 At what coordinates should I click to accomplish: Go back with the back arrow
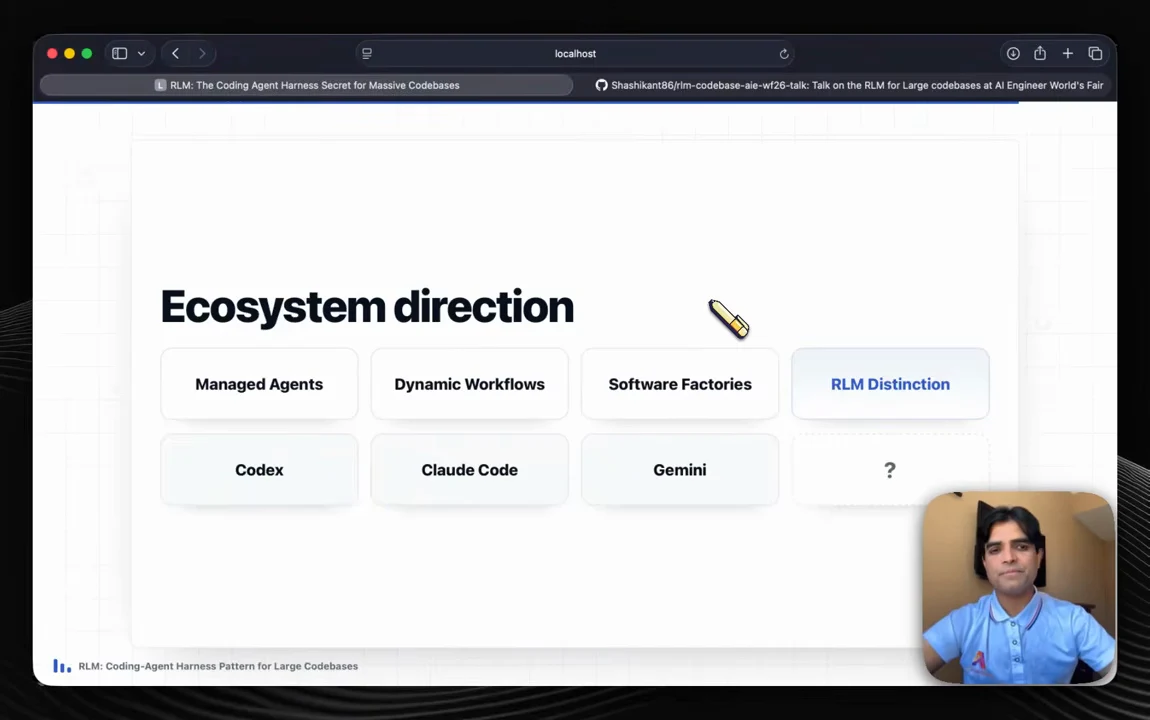(175, 54)
